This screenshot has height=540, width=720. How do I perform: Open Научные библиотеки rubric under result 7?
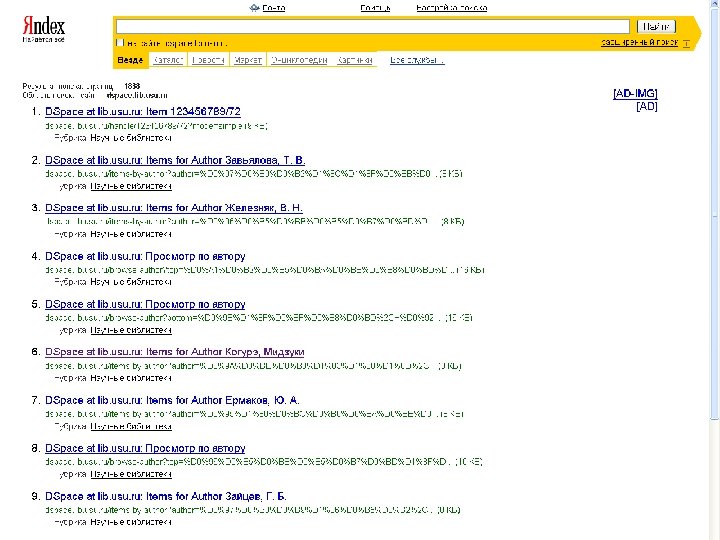(131, 427)
